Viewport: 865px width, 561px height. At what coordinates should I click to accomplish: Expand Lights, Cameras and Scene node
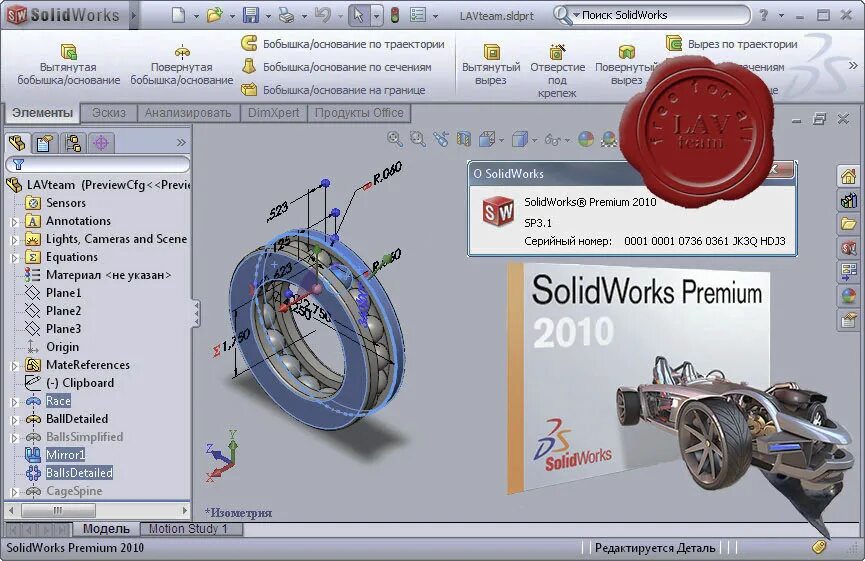[x=14, y=241]
